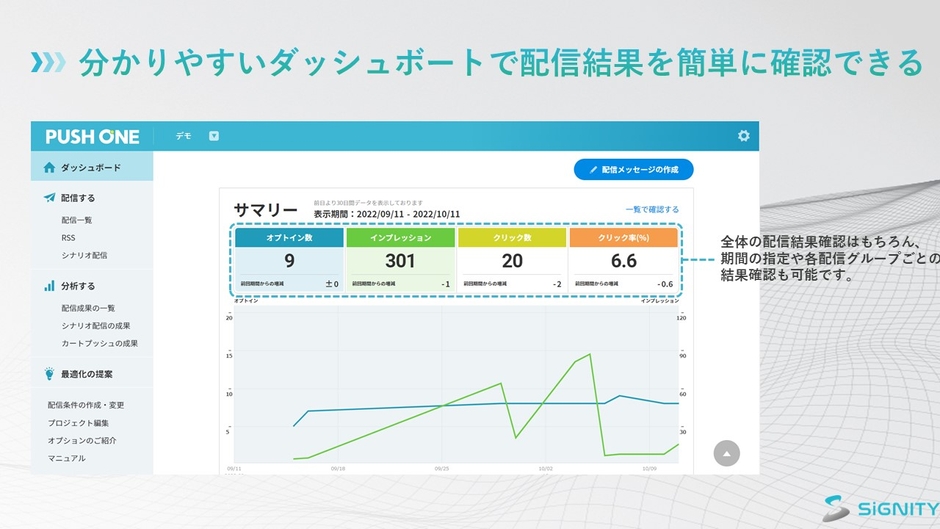This screenshot has height=529, width=940.
Task: Open 配信成果の一覧 menu item
Action: [88, 308]
